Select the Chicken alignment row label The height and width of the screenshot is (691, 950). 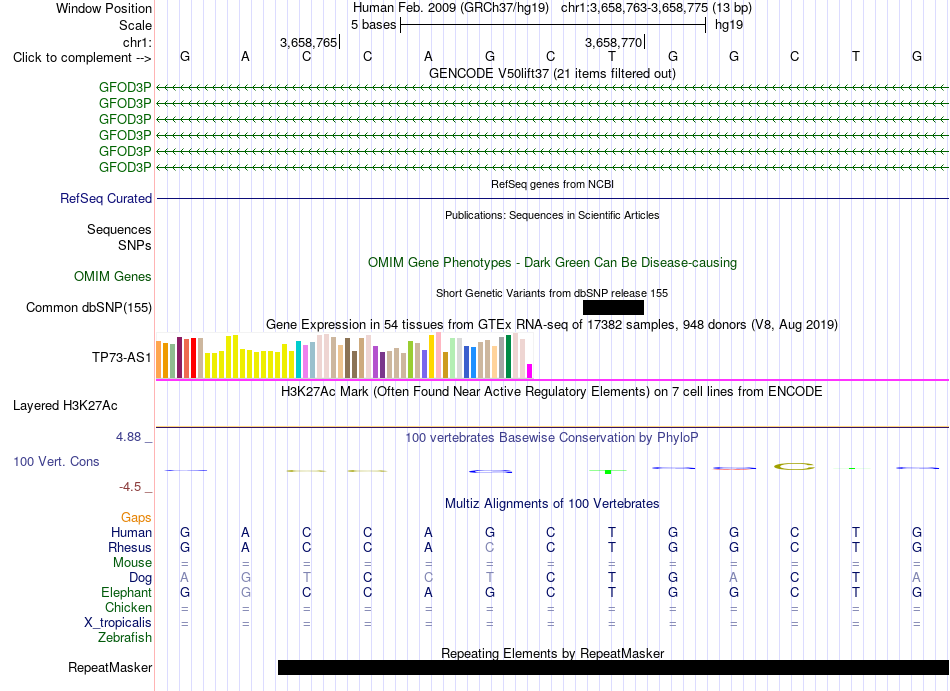point(128,607)
